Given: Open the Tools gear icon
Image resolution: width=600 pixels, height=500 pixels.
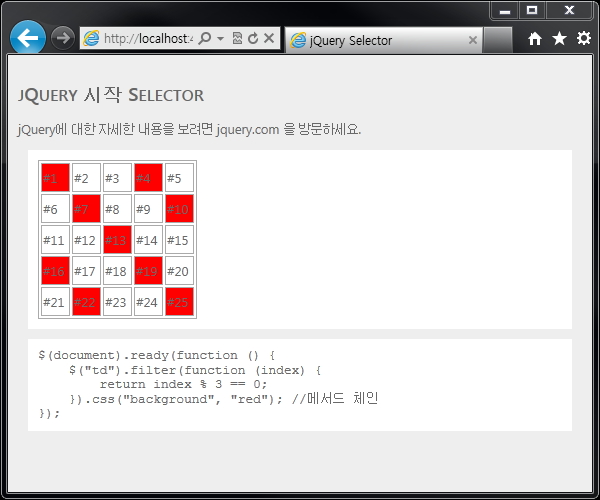Looking at the screenshot, I should [584, 38].
